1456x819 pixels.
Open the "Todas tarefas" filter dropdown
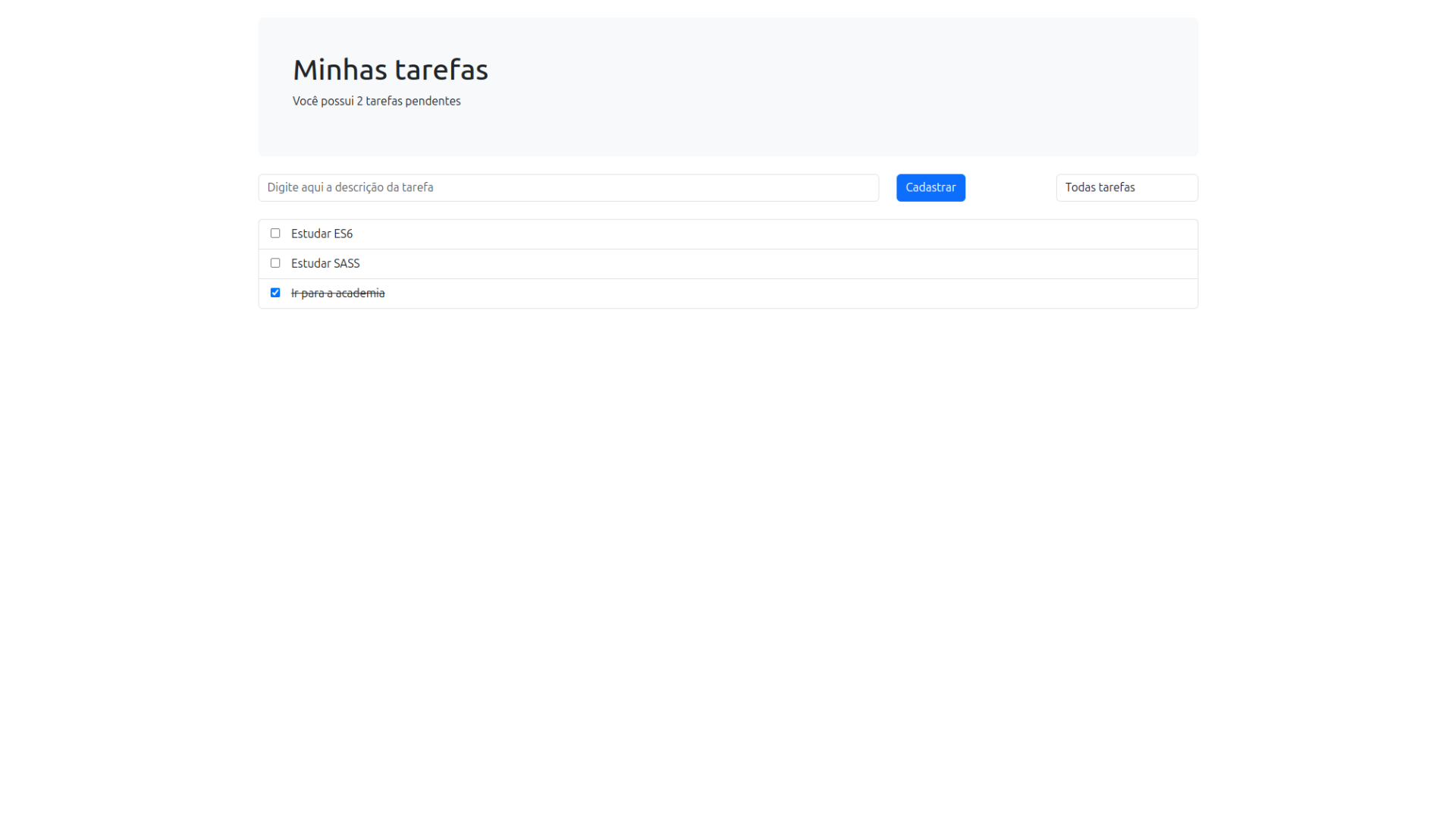point(1126,187)
